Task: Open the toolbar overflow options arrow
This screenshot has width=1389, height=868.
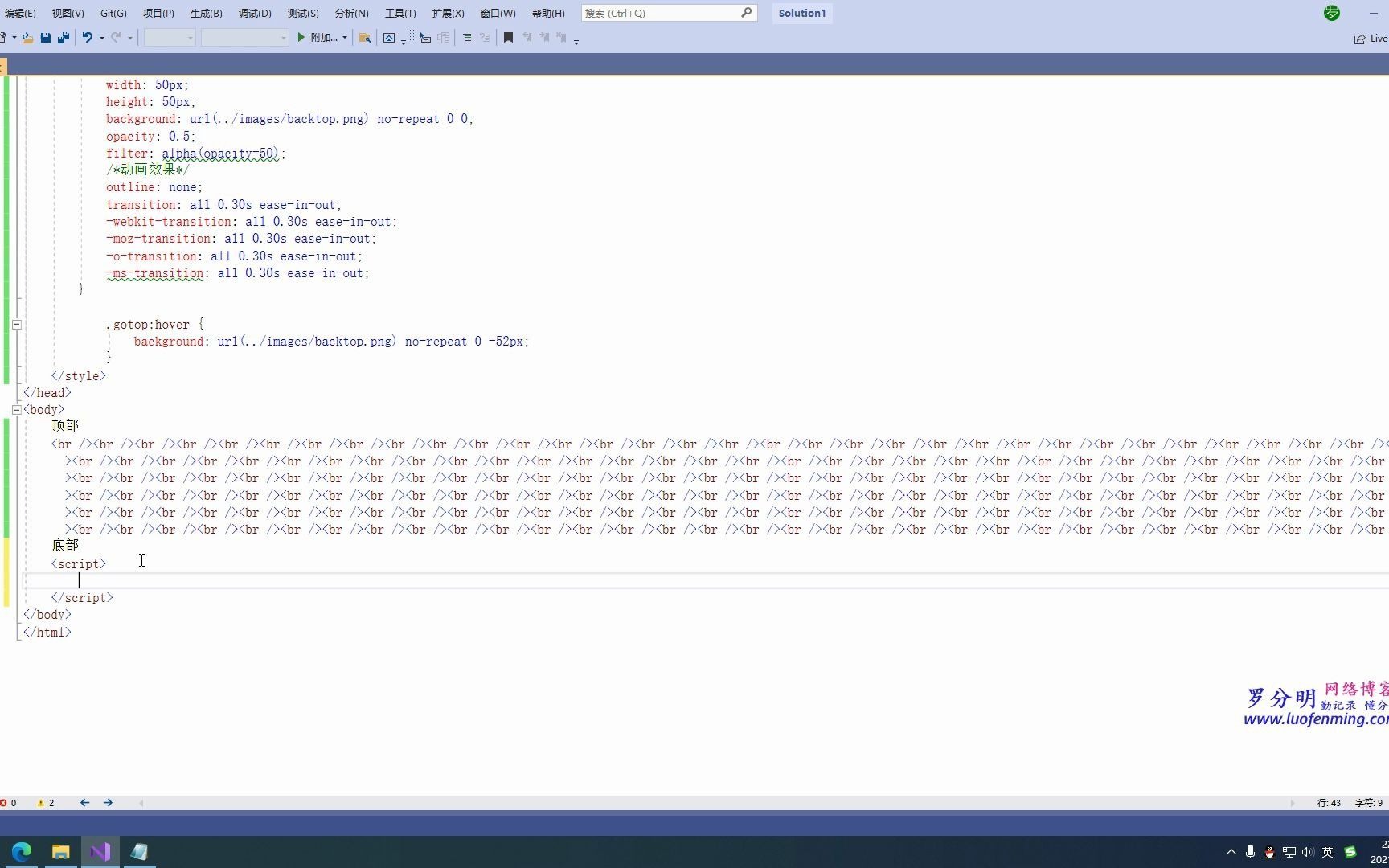Action: pos(576,40)
